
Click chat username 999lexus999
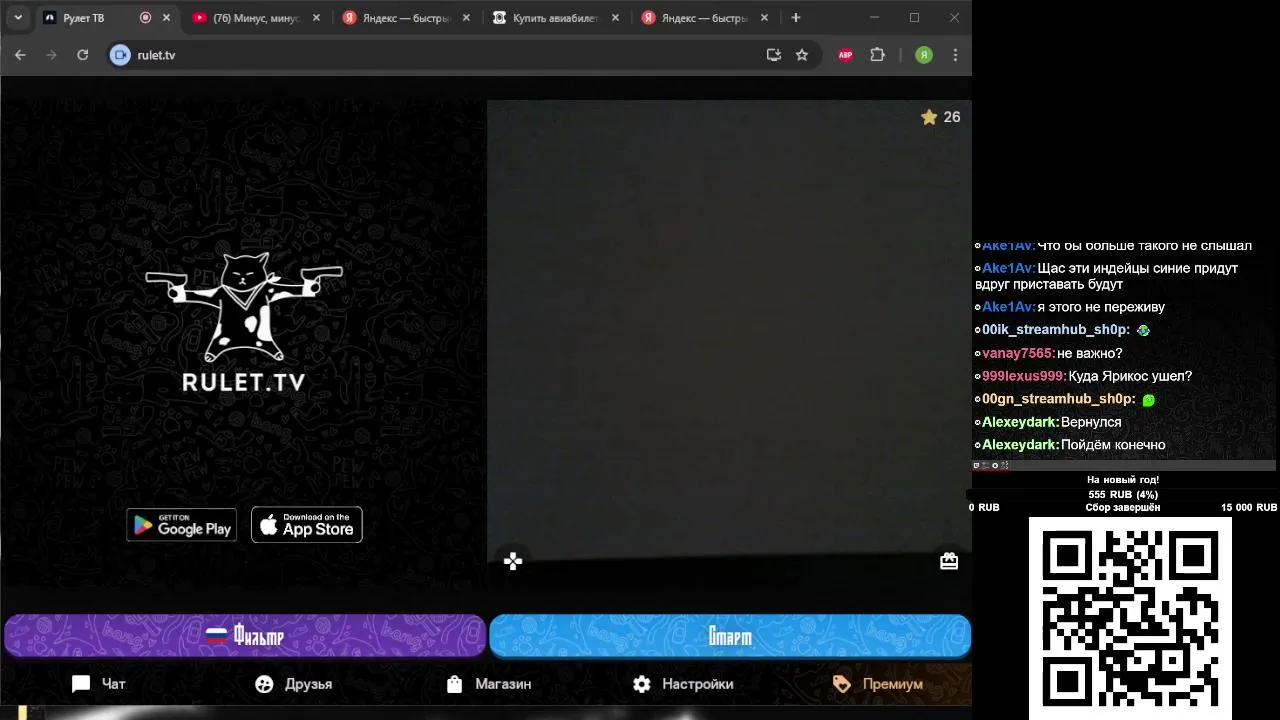1023,376
